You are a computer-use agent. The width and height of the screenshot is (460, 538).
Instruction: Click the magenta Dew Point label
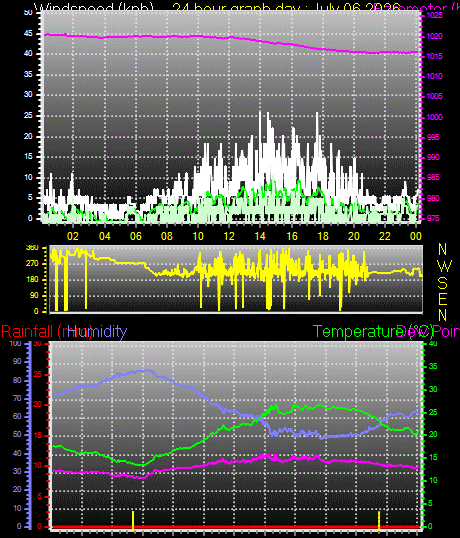428,332
